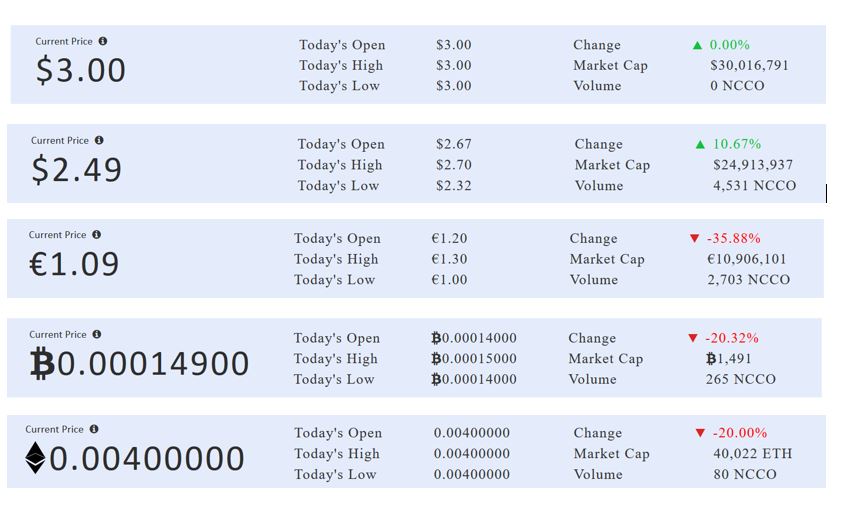Select the red down arrow beside -20.00%
853x508 pixels.
(700, 433)
